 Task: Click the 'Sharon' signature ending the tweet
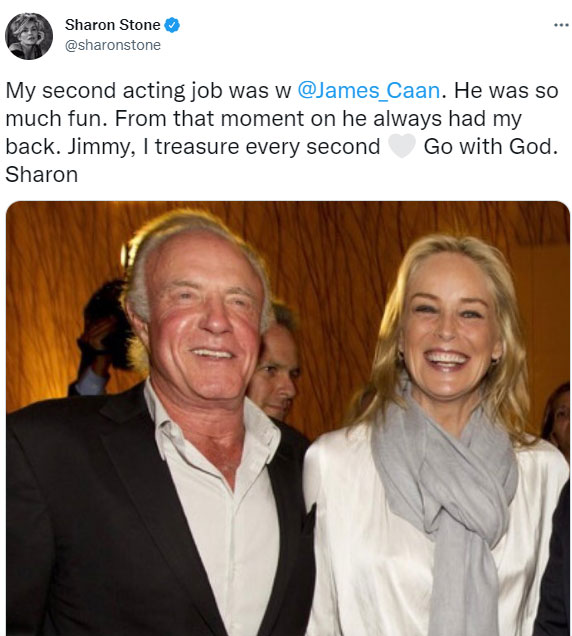click(x=41, y=175)
